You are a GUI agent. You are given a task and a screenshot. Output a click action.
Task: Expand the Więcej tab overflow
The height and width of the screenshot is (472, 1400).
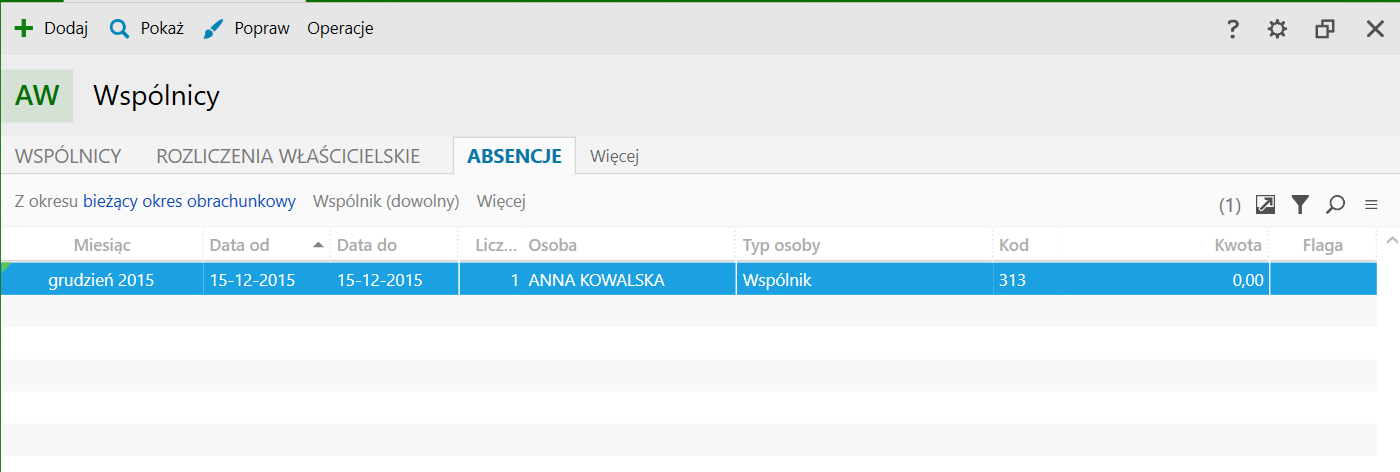(614, 156)
